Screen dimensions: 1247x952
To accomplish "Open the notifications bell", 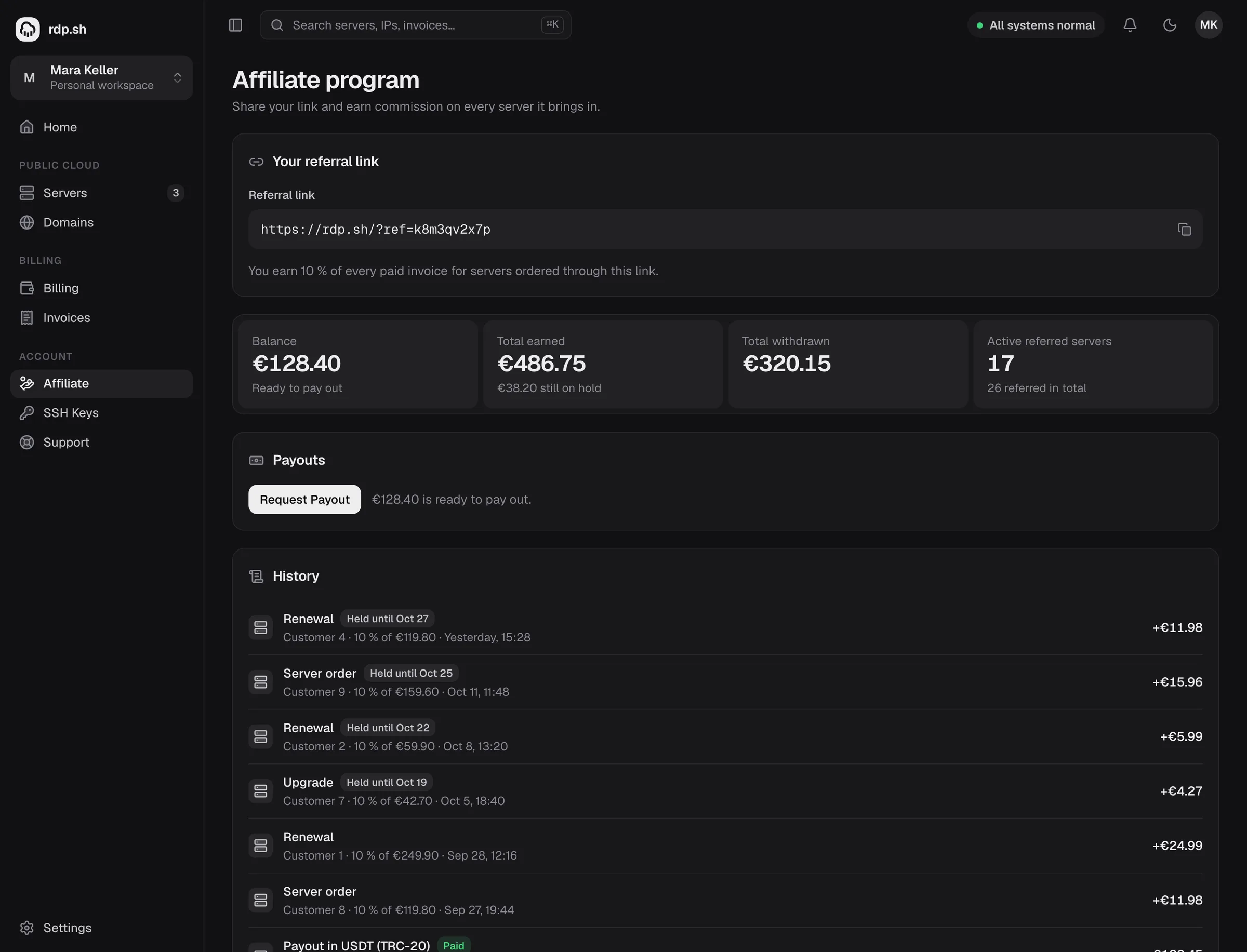I will coord(1130,25).
